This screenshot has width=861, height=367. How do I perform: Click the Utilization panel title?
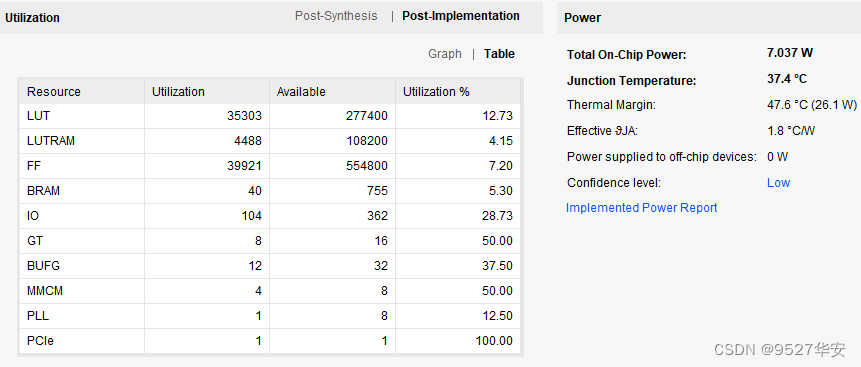[32, 18]
